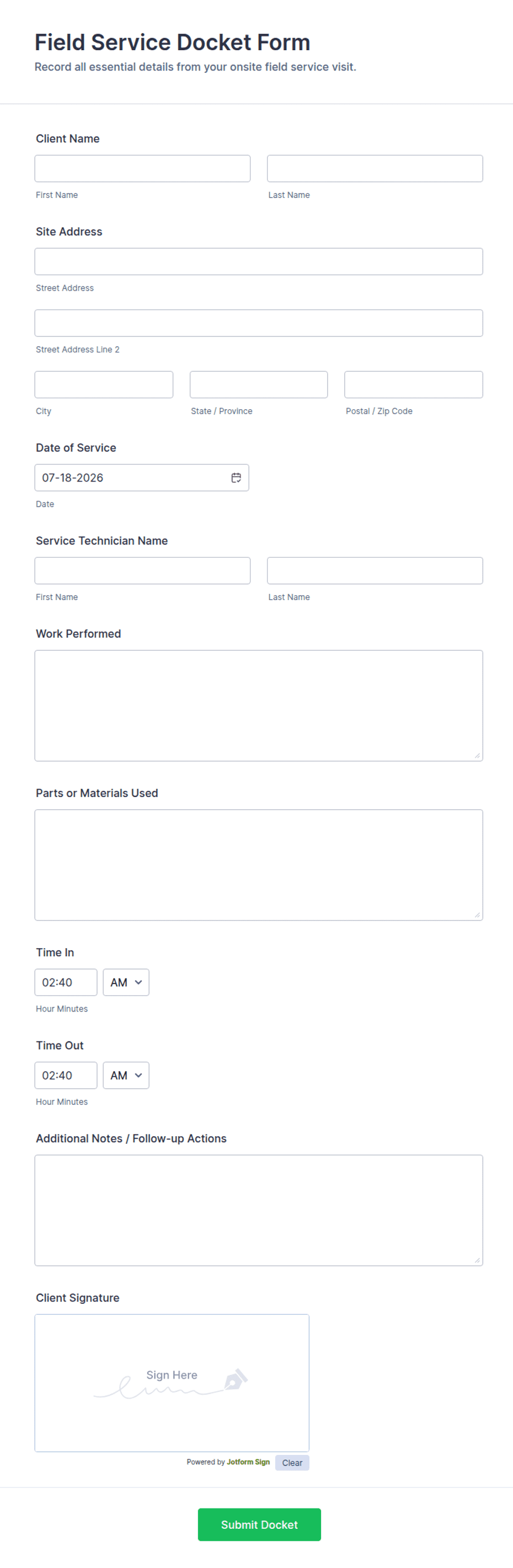Select the Postal / Zip Code field
The width and height of the screenshot is (513, 1568).
tap(414, 385)
